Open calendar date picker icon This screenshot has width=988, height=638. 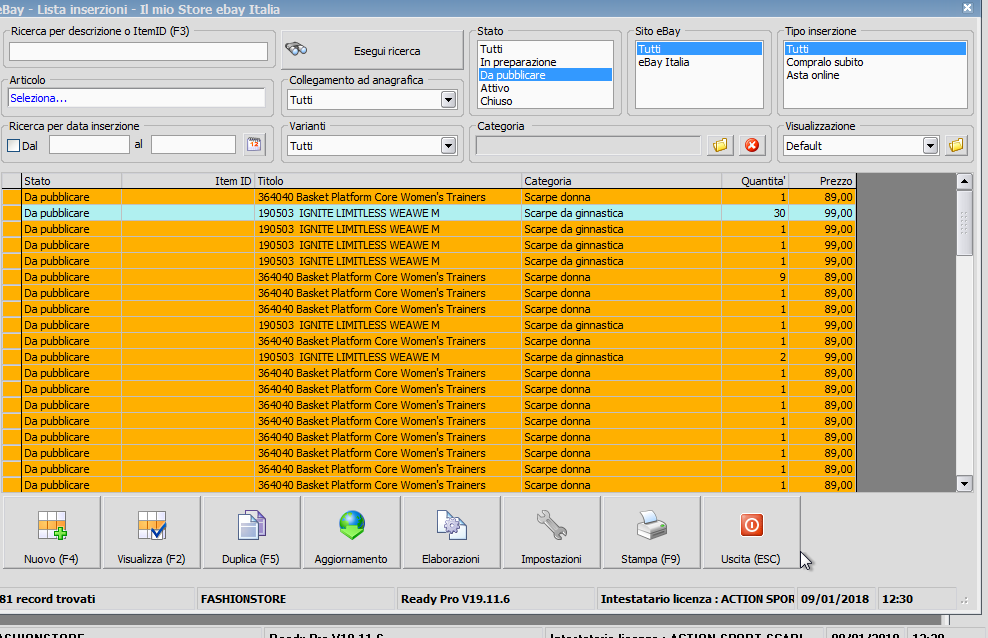(x=255, y=145)
